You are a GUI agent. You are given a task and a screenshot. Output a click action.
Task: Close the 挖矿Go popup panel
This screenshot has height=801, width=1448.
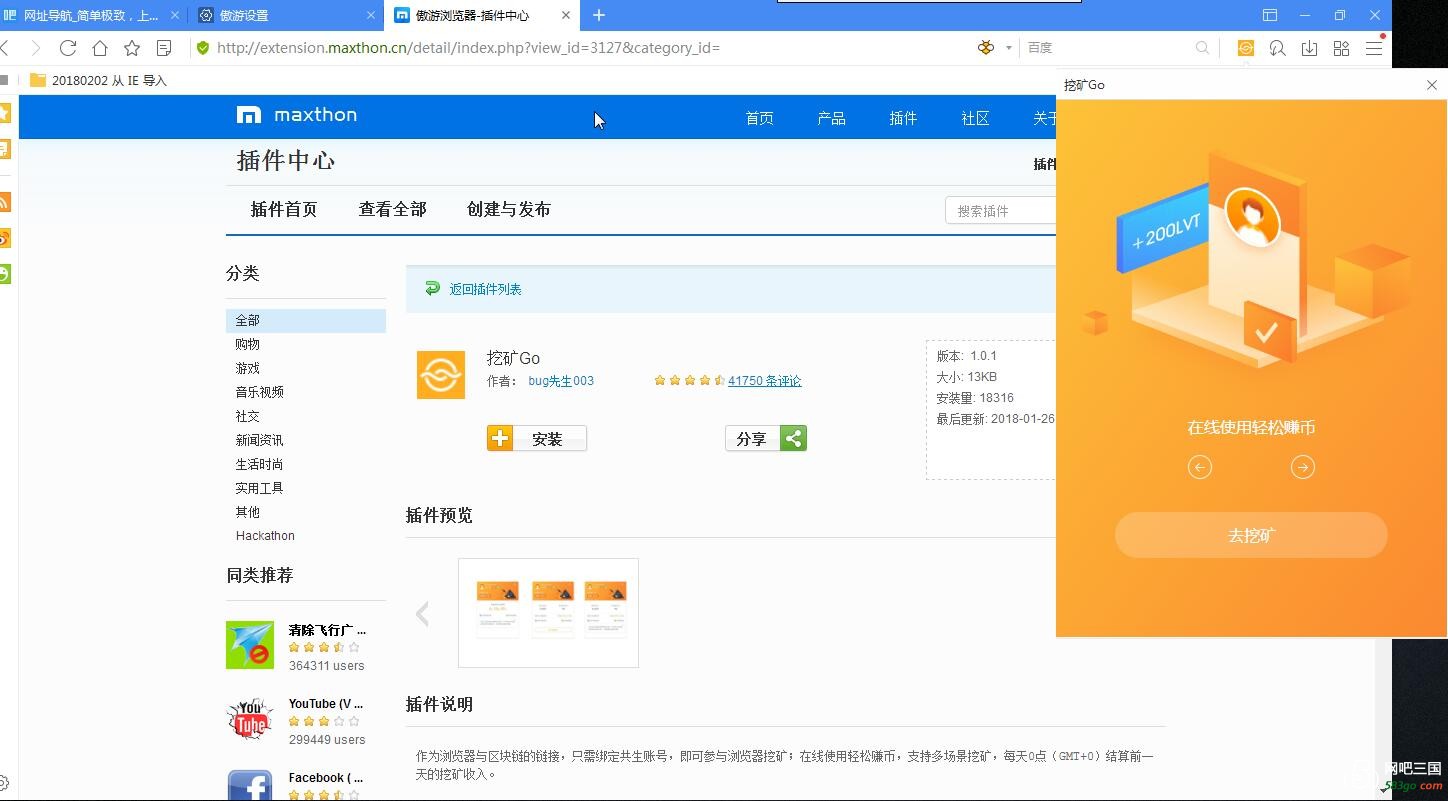point(1431,85)
